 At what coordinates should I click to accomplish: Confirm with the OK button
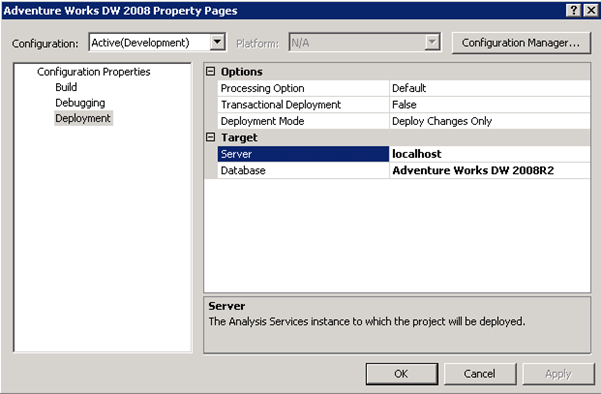point(402,374)
